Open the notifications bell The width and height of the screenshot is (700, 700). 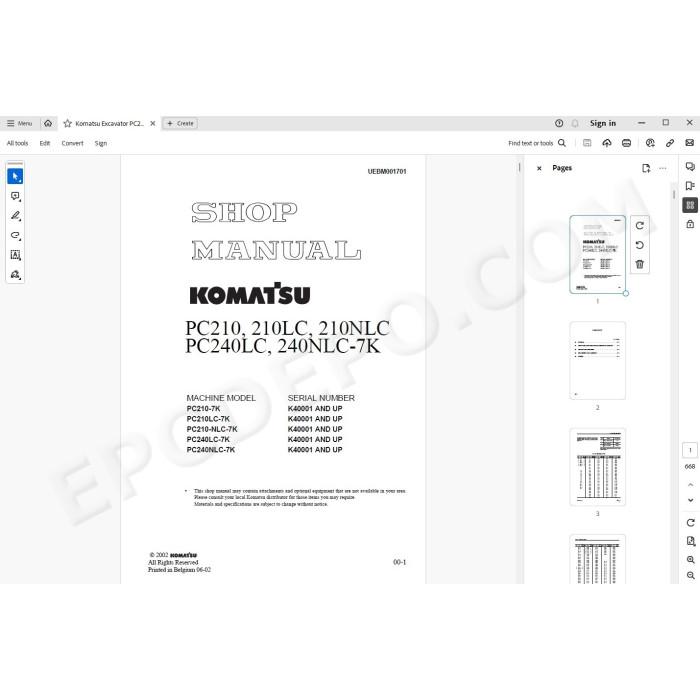click(575, 123)
